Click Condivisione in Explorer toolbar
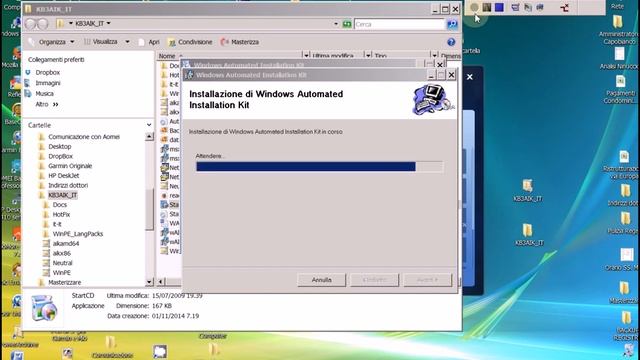The image size is (640, 360). (190, 42)
